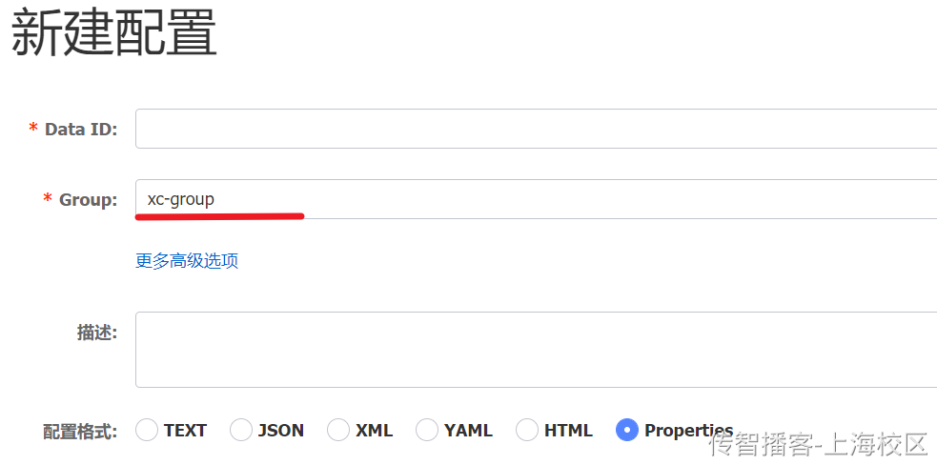Click the selected Properties radio button circle
Screen dimensions: 937x465
(x=627, y=430)
